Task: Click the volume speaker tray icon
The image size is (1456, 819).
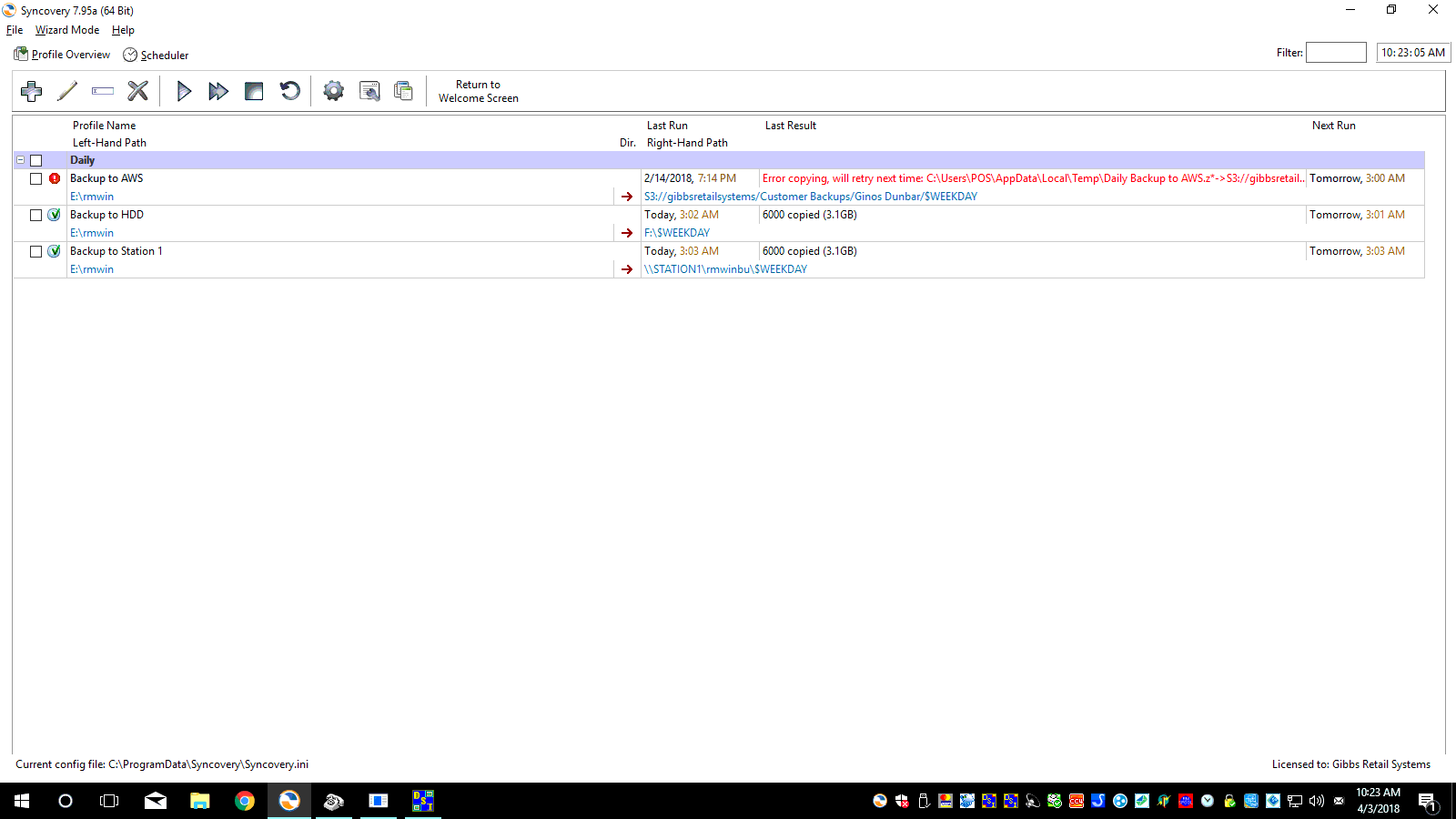Action: [1317, 801]
